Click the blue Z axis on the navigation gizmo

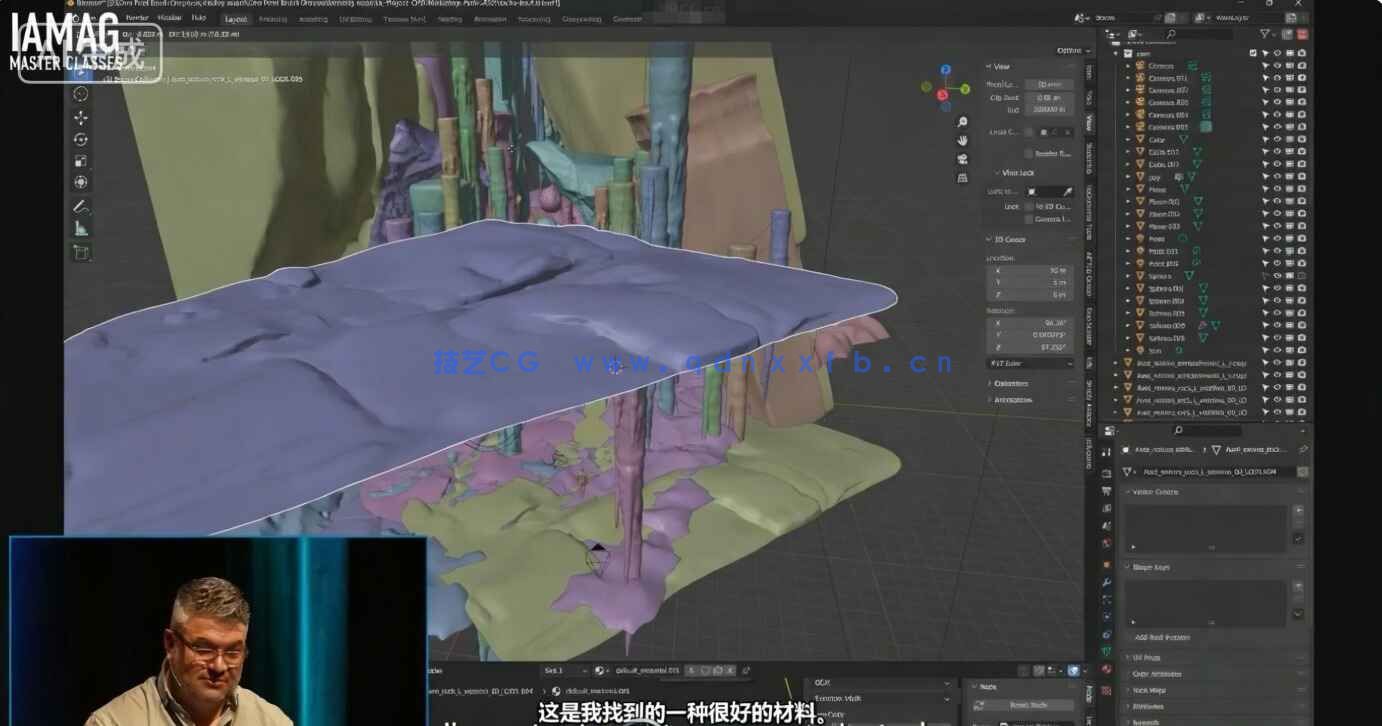click(x=946, y=71)
